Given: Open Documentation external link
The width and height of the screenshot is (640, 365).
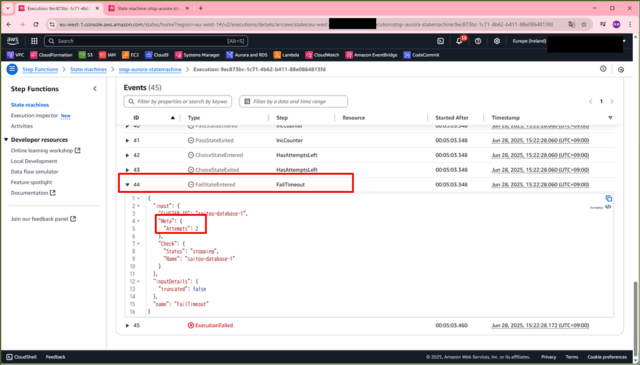Looking at the screenshot, I should (x=33, y=193).
